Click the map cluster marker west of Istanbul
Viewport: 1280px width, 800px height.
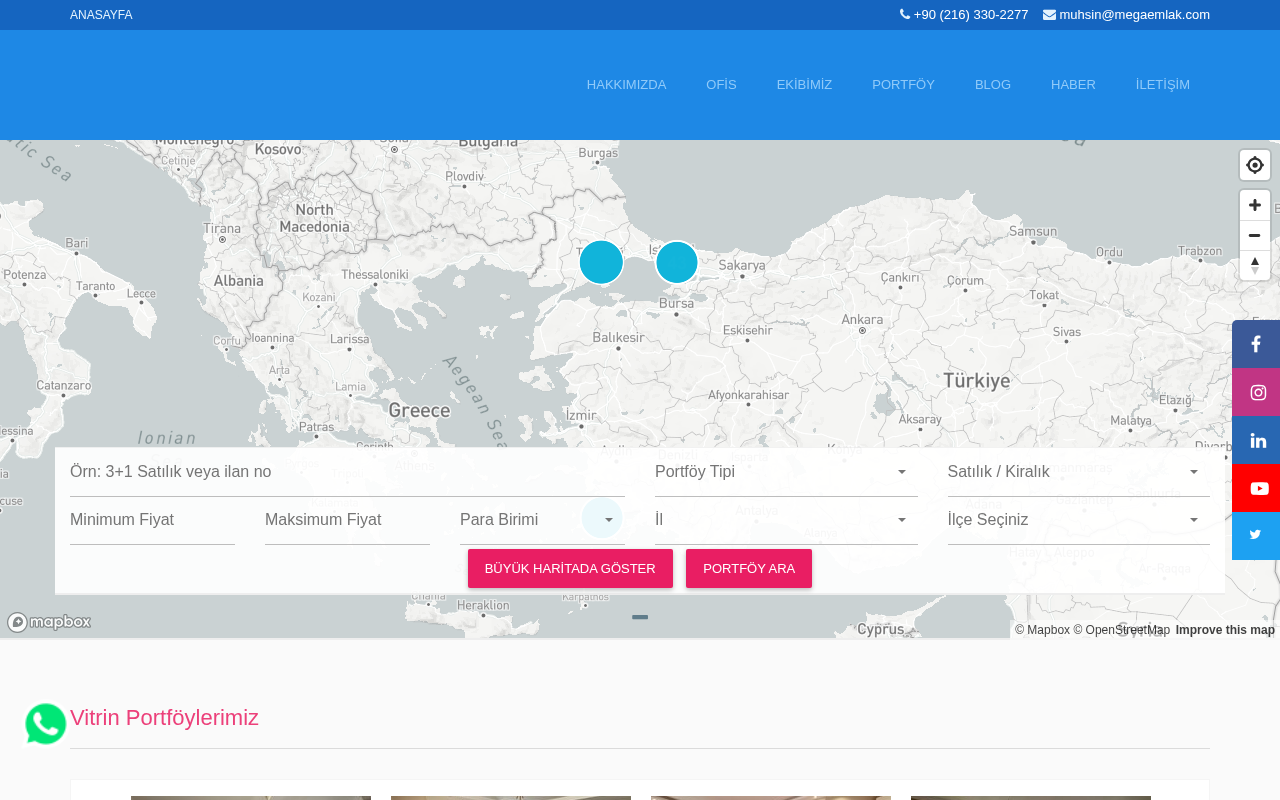coord(601,262)
